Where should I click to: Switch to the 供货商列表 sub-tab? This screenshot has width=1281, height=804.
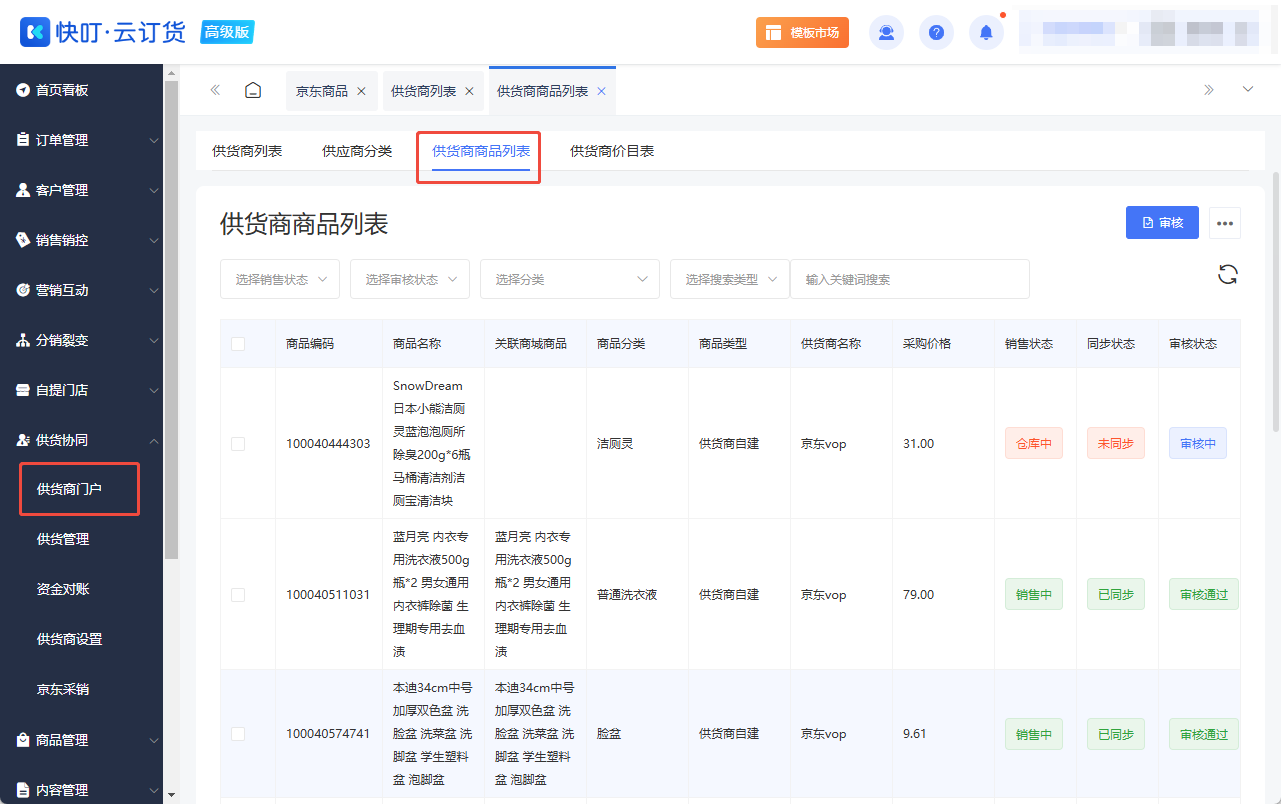coord(247,151)
